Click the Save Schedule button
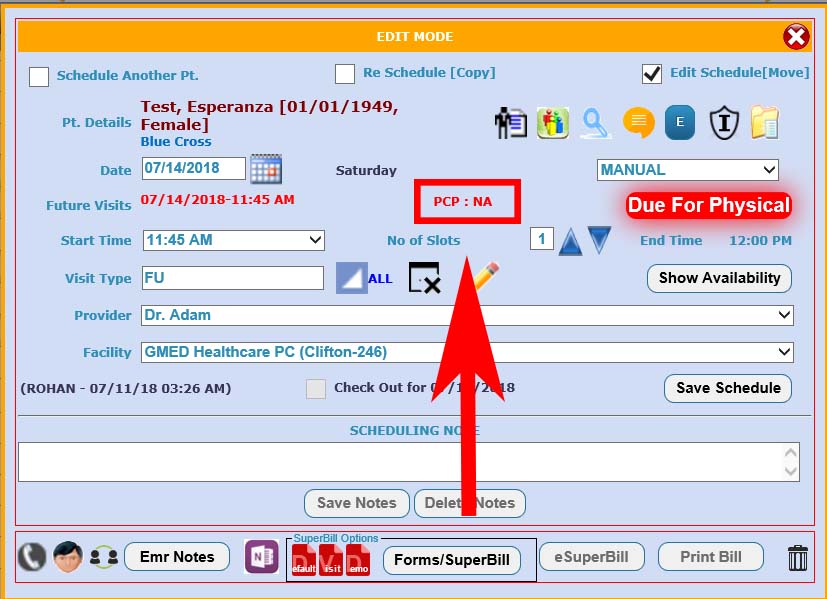Screen dimensions: 827x599 [728, 388]
